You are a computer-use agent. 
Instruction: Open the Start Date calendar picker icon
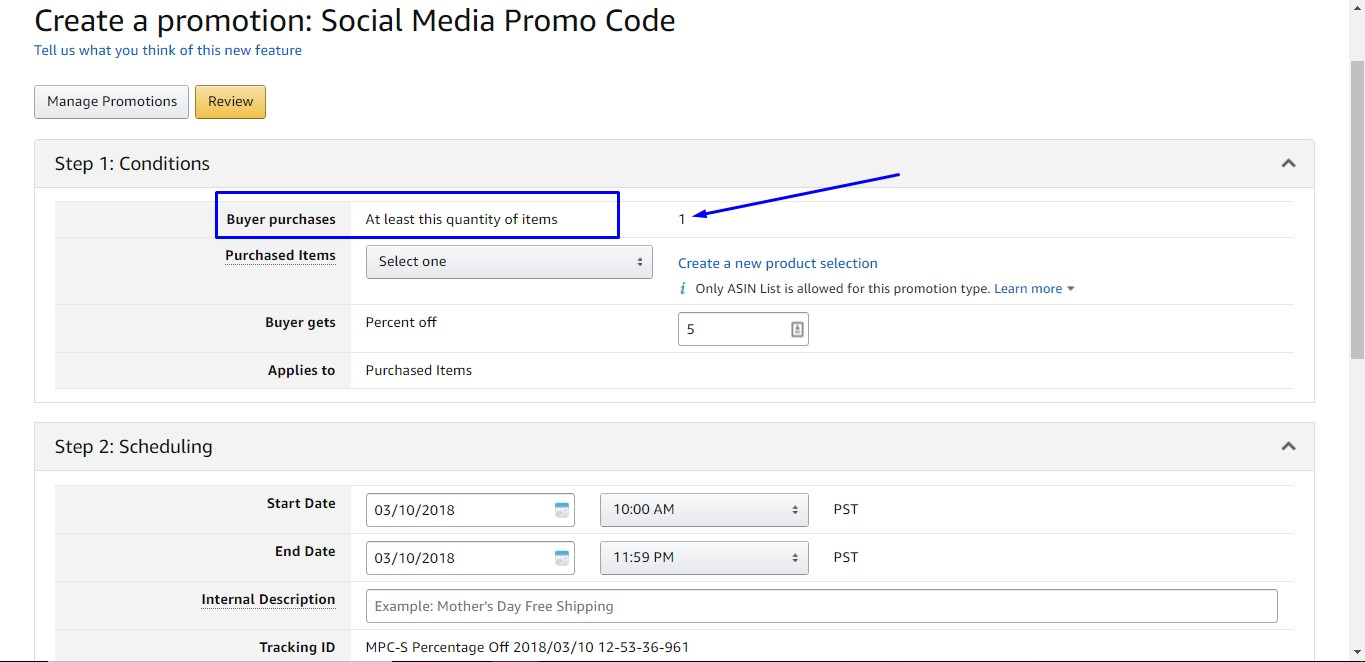[x=562, y=509]
